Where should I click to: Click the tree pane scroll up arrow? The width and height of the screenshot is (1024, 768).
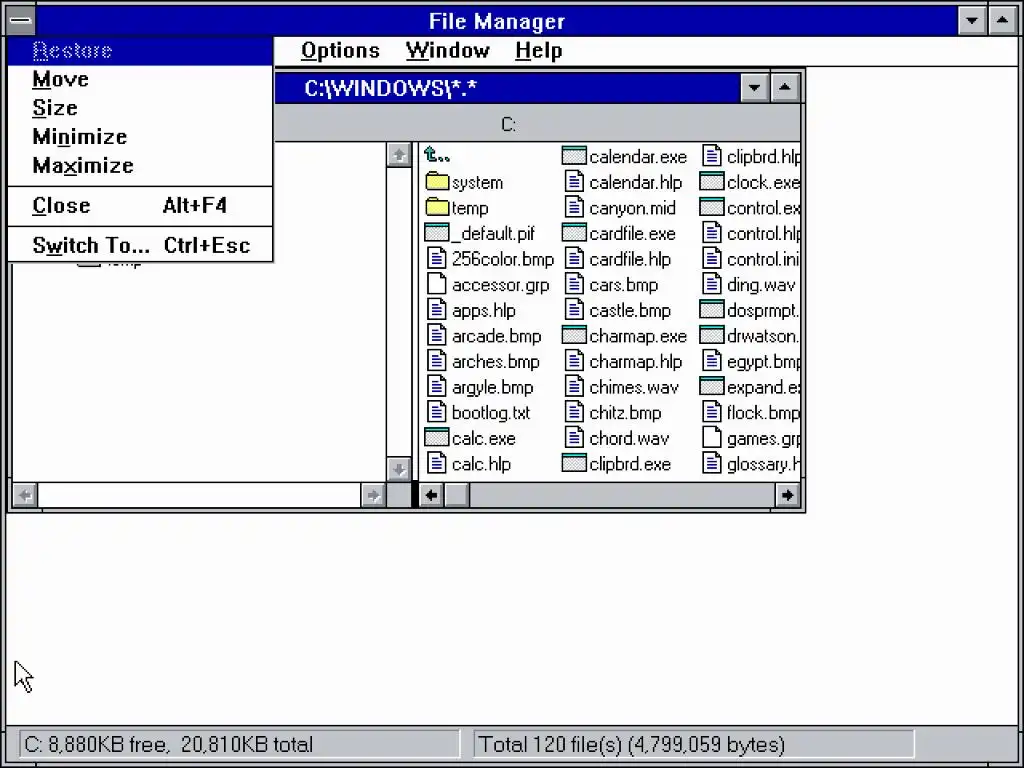(x=398, y=155)
